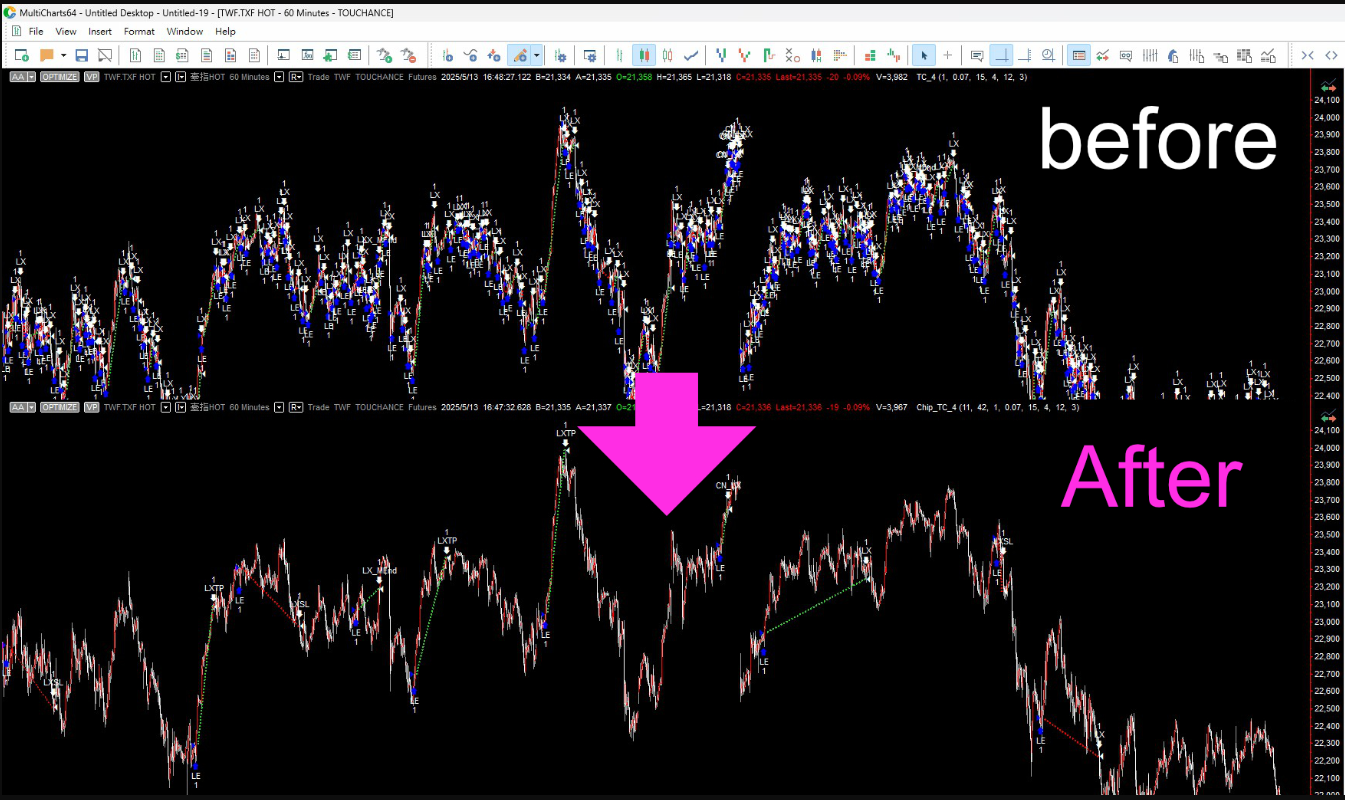Viewport: 1345px width, 800px height.
Task: Expand the dropdown beside the drawing pencil icon
Action: (x=538, y=55)
